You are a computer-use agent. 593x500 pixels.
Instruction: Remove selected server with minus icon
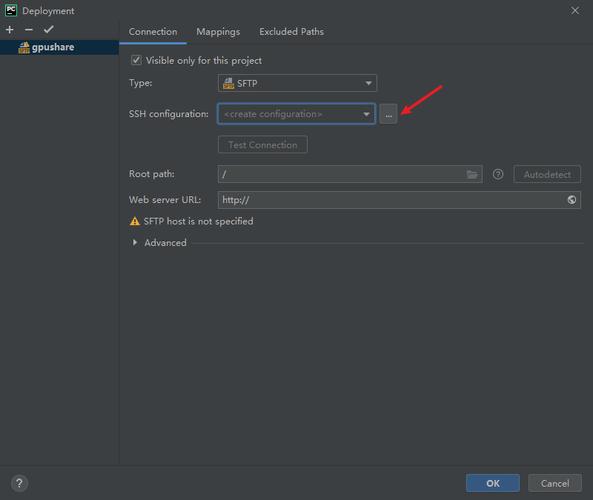click(29, 30)
